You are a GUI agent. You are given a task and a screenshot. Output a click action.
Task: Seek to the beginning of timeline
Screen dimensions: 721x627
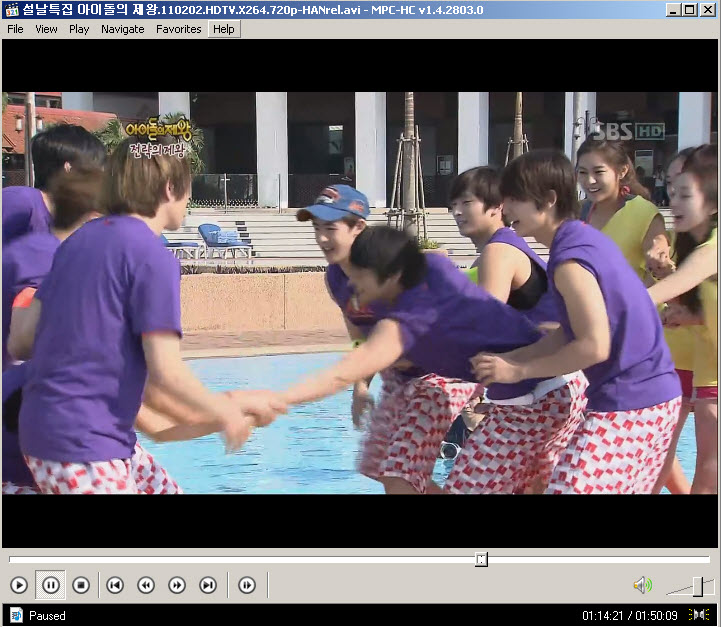[x=10, y=559]
